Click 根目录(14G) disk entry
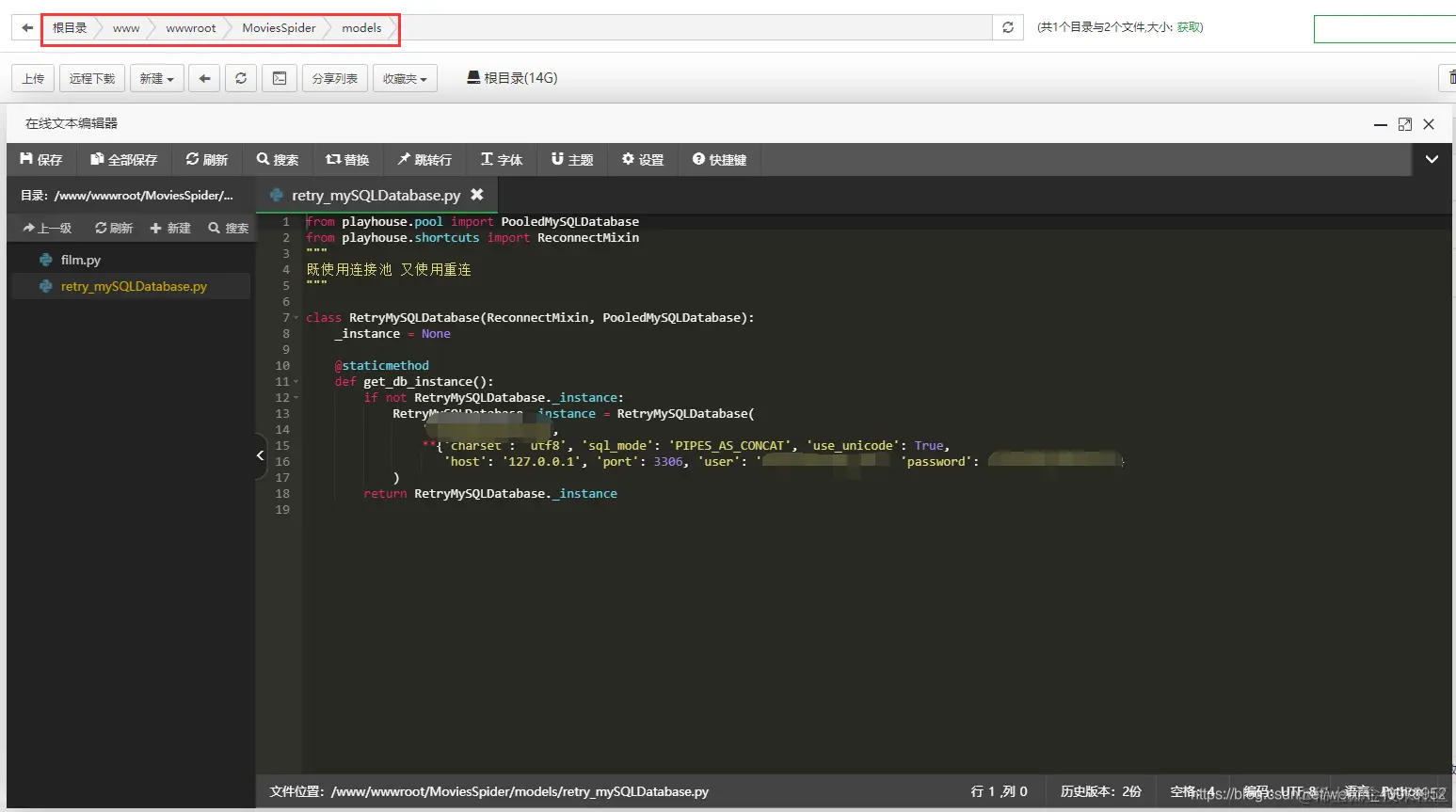1456x812 pixels. [x=512, y=78]
